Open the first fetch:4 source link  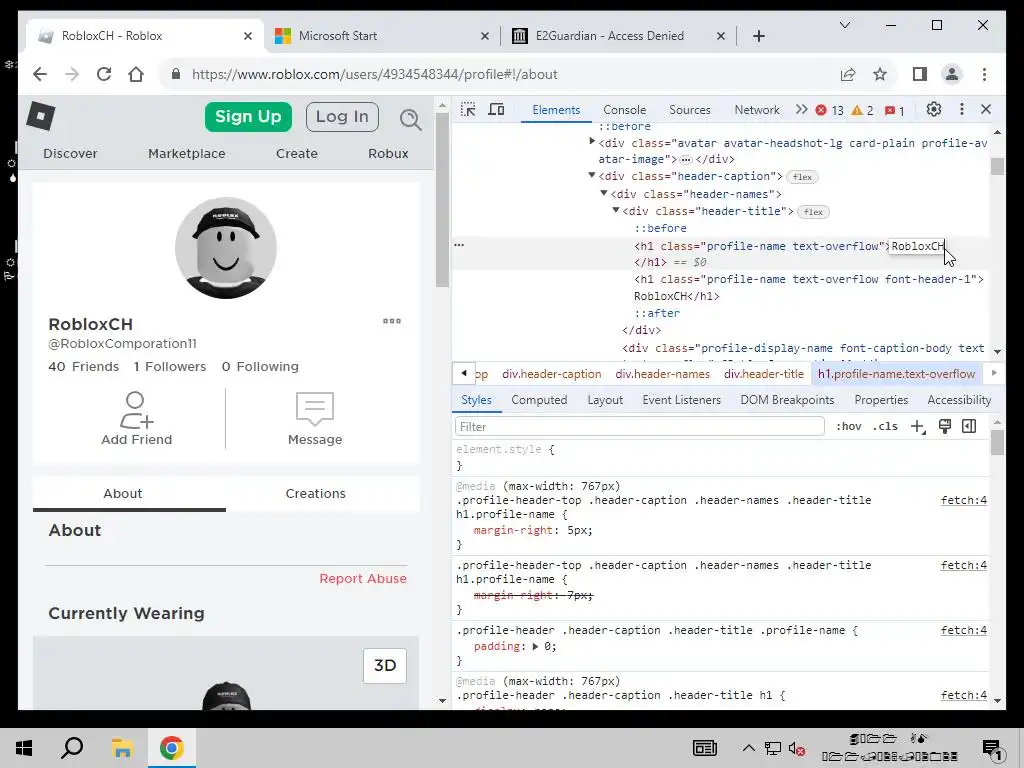963,500
